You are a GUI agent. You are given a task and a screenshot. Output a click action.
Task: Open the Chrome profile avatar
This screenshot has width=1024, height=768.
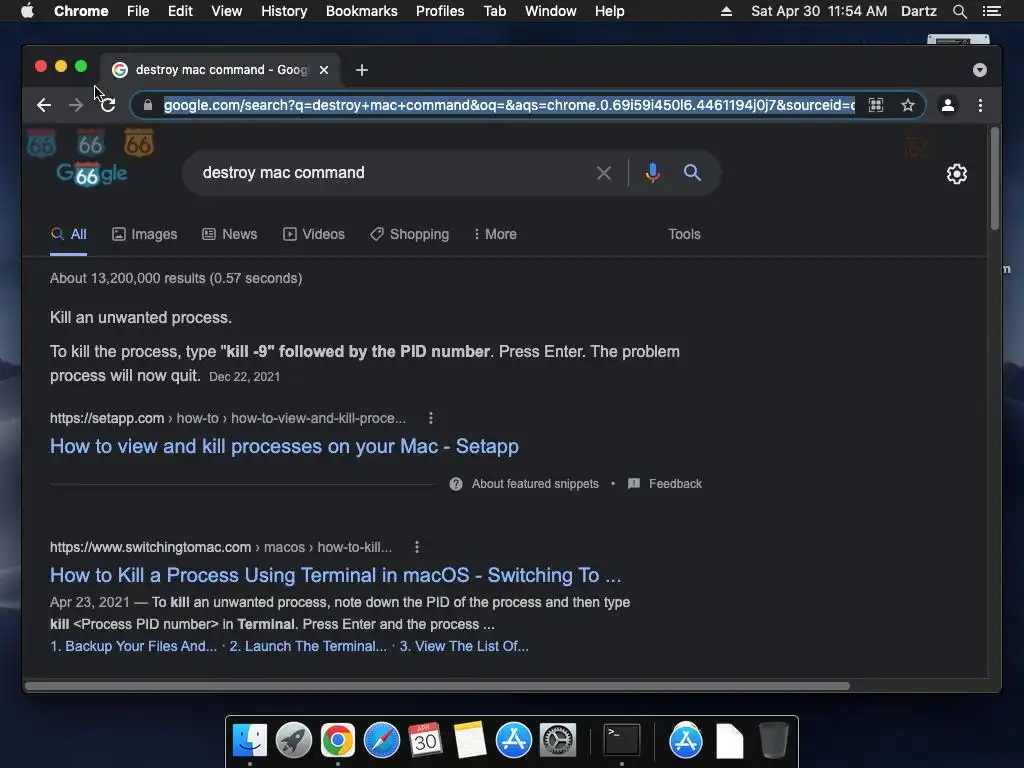(x=948, y=105)
